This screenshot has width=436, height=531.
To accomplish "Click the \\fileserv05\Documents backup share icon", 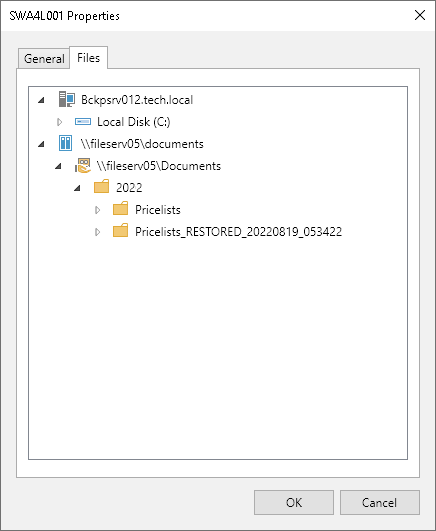I will point(83,166).
